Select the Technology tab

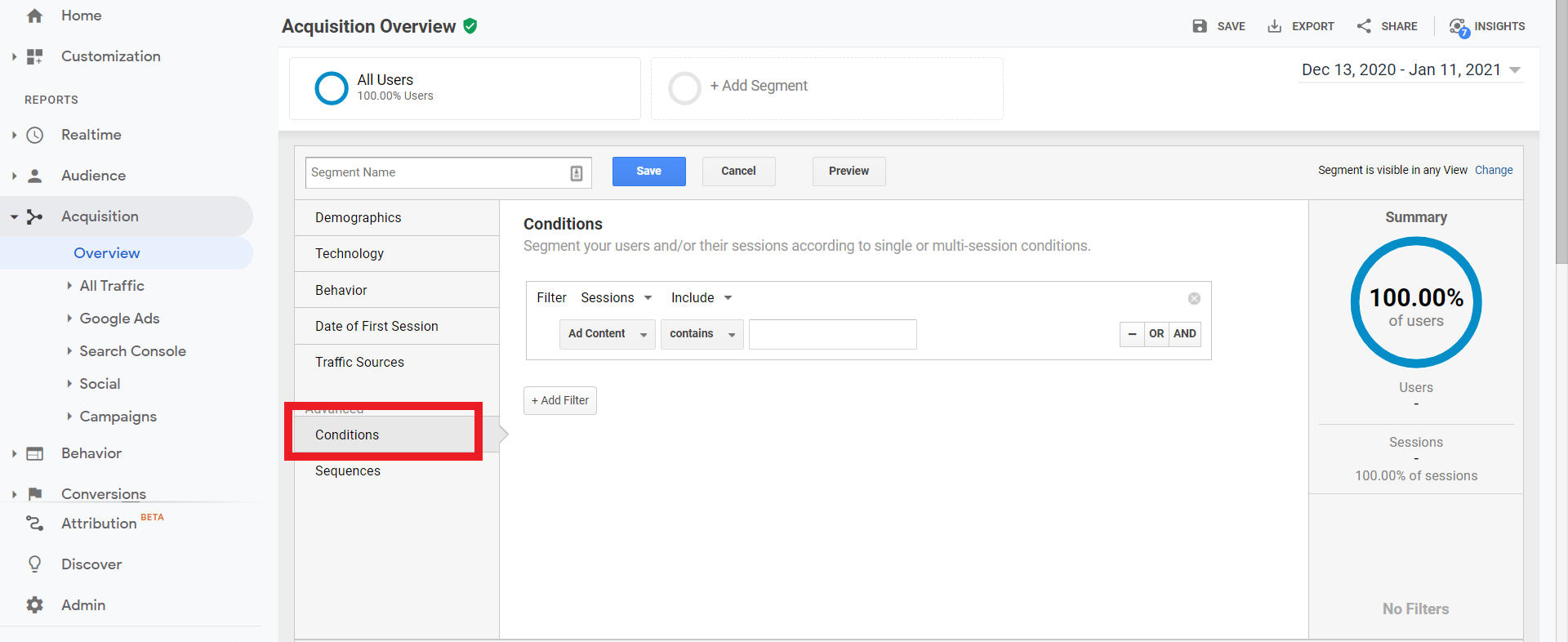pos(397,254)
